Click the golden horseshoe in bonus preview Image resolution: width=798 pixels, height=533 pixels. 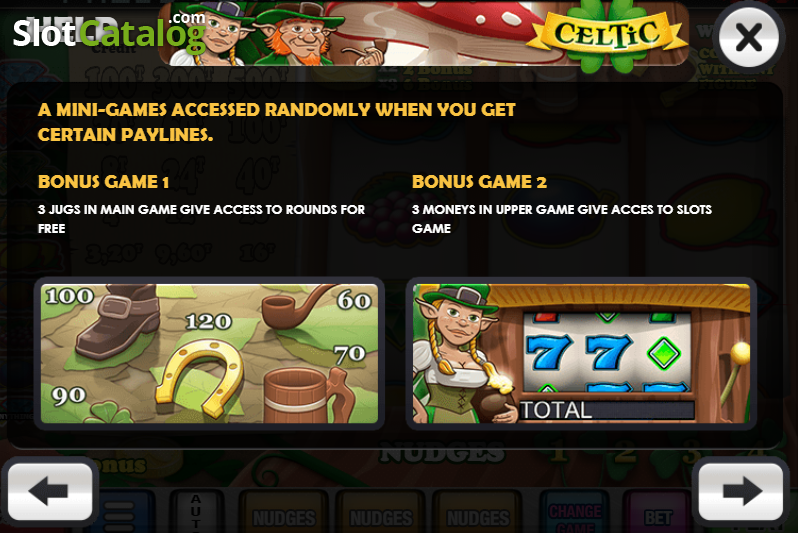[201, 378]
